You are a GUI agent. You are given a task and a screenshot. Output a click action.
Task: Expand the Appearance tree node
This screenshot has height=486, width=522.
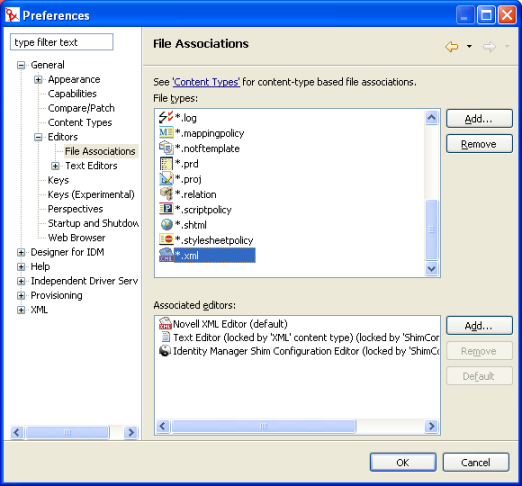38,79
